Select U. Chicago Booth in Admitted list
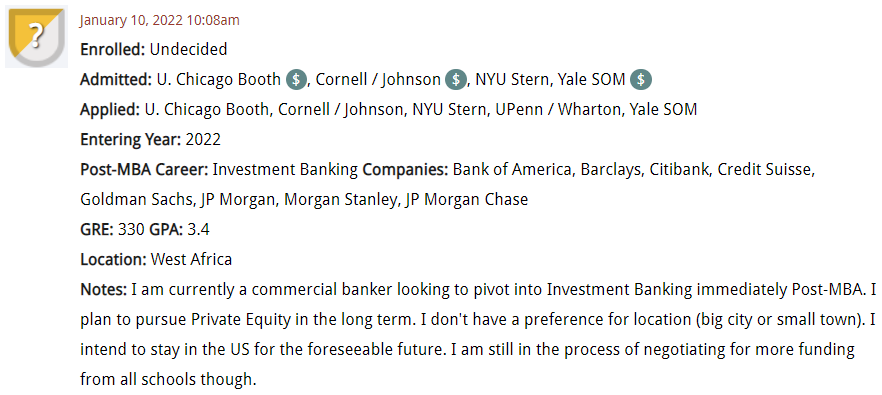 (x=219, y=80)
